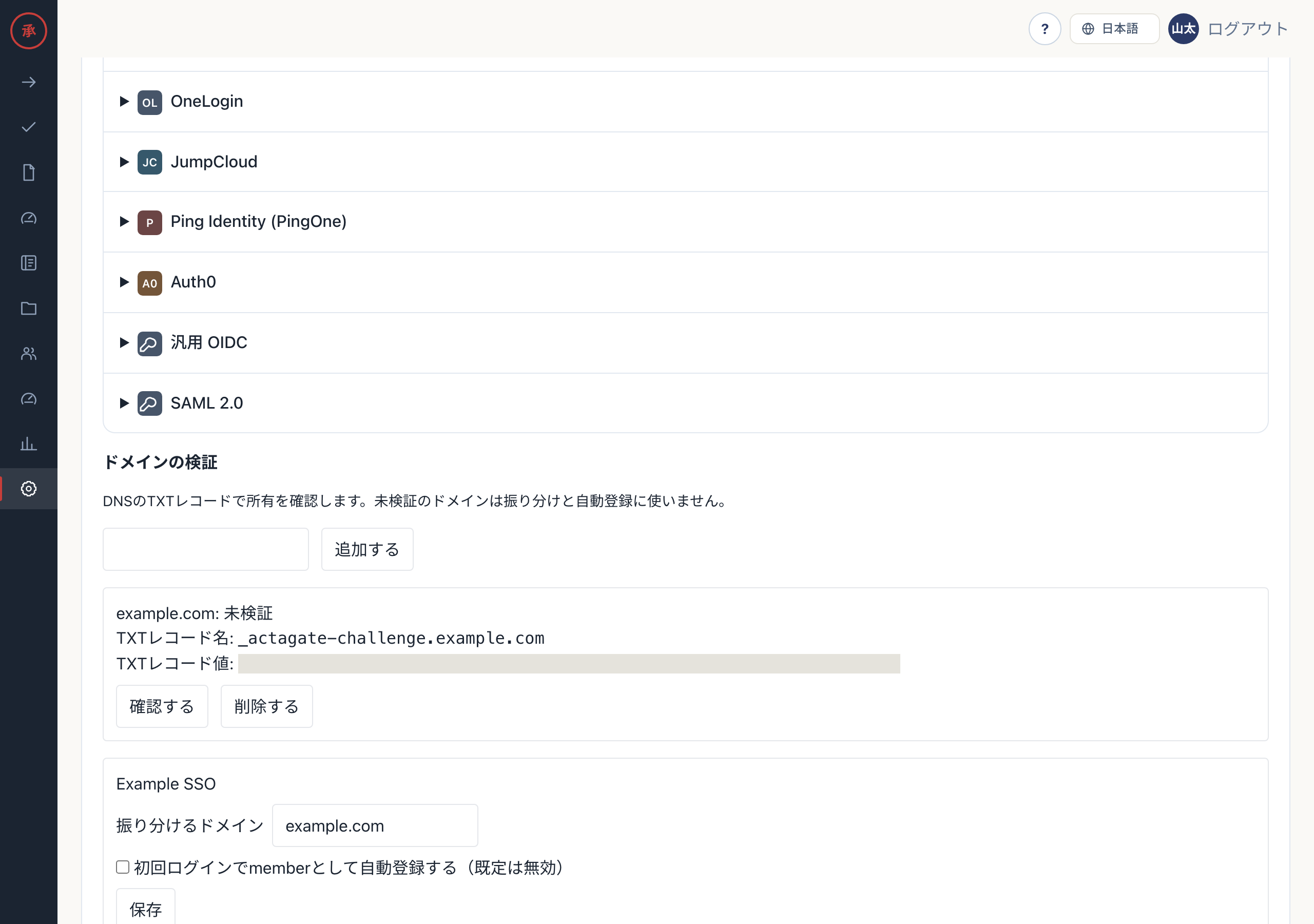Click the OL OneLogin provider icon

click(149, 103)
